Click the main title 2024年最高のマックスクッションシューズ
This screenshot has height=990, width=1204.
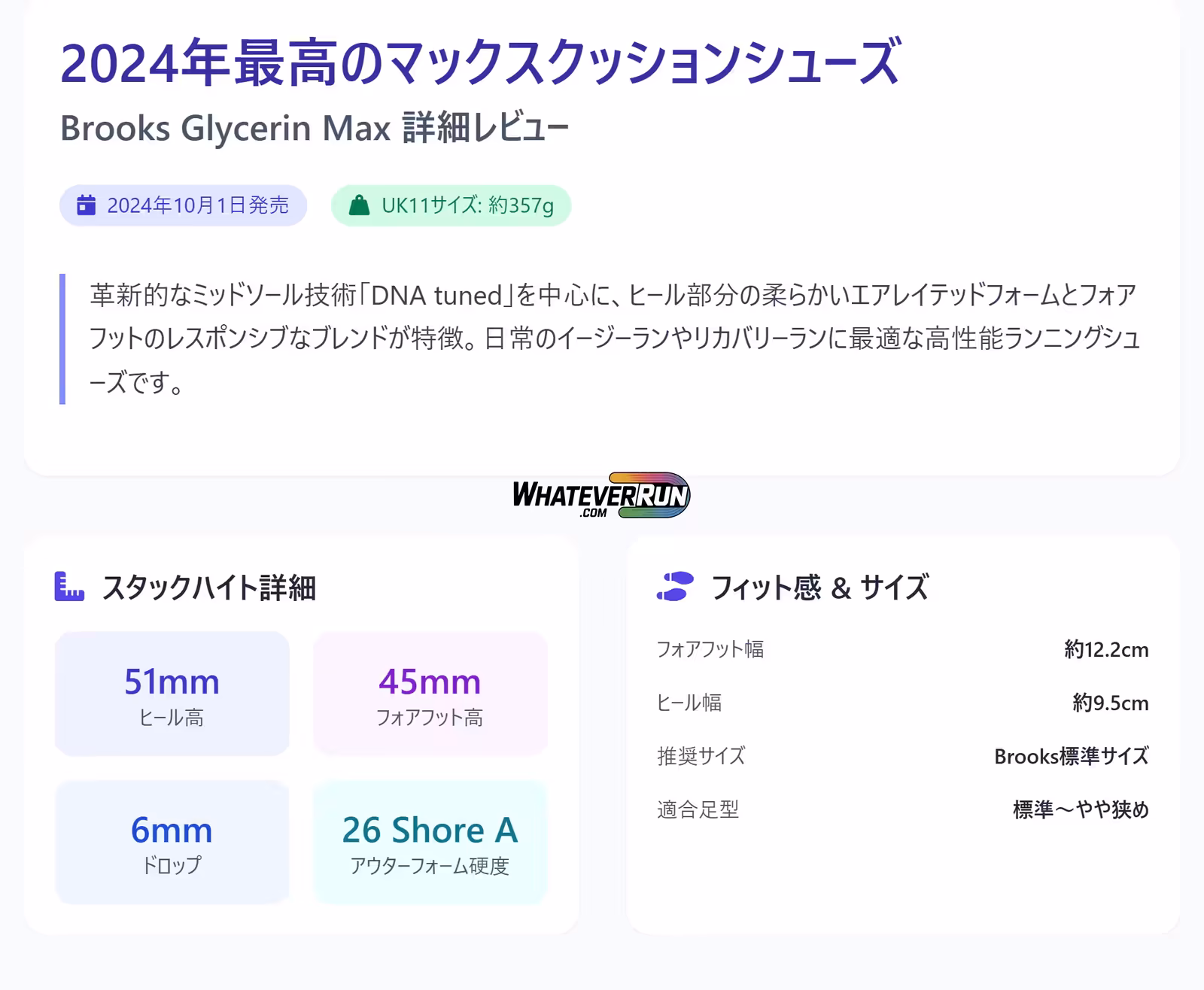click(x=480, y=63)
